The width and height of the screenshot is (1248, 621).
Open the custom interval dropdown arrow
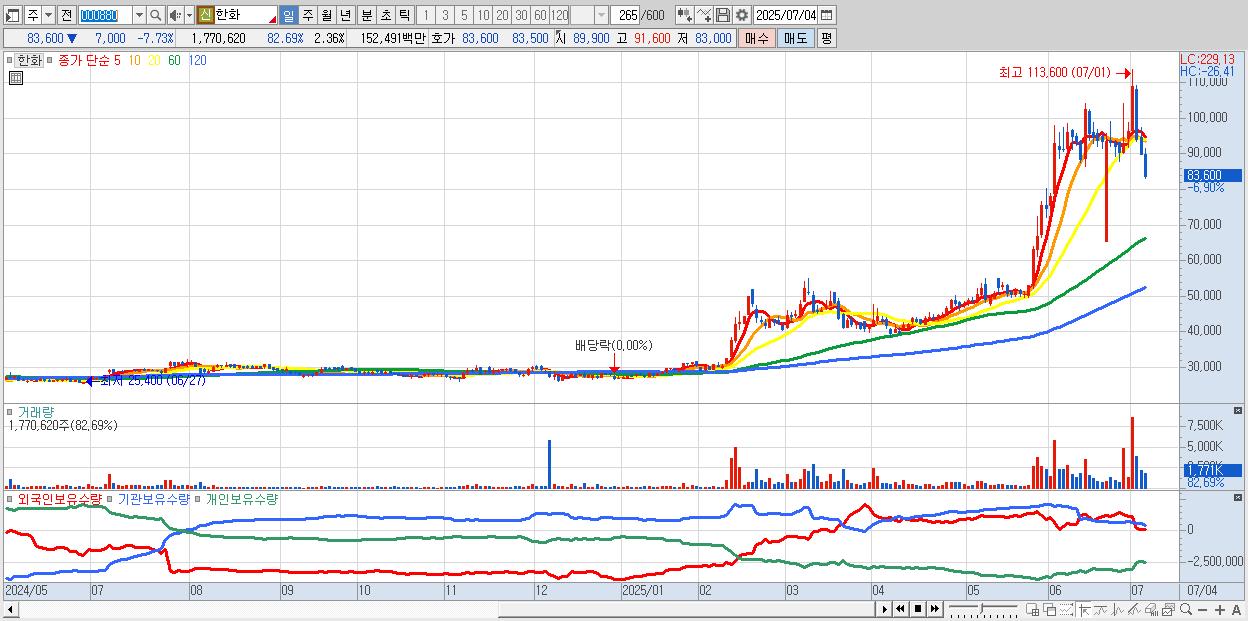click(601, 16)
